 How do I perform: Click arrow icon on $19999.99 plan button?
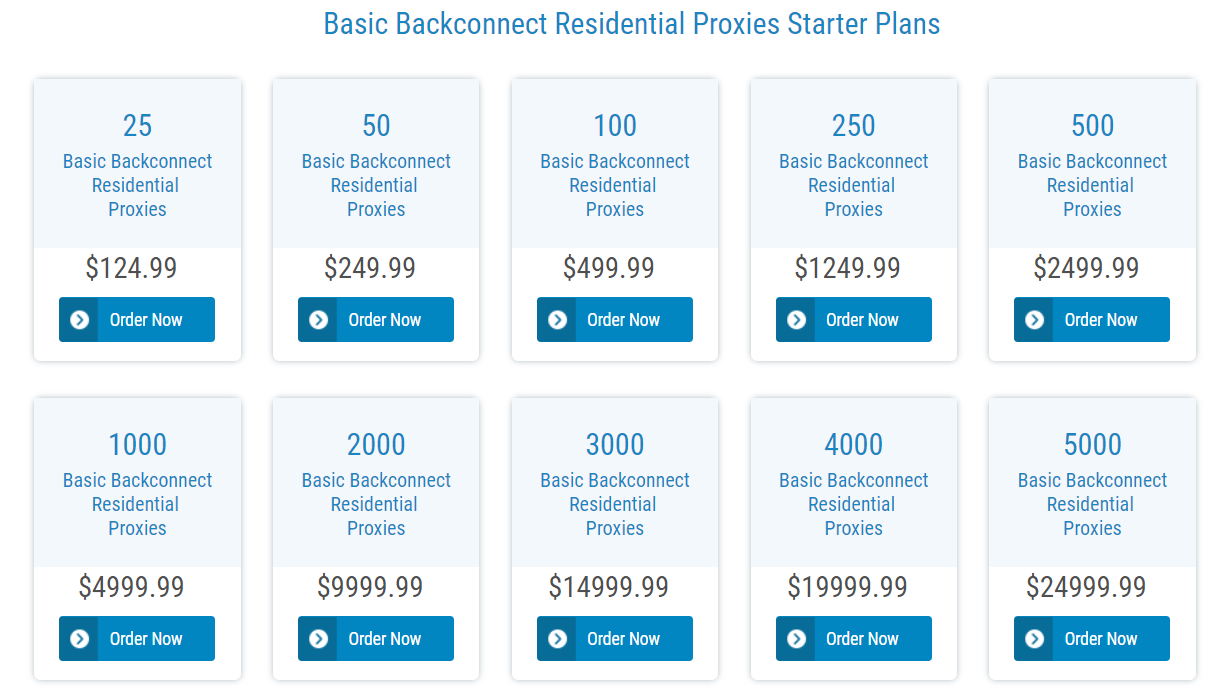click(797, 639)
